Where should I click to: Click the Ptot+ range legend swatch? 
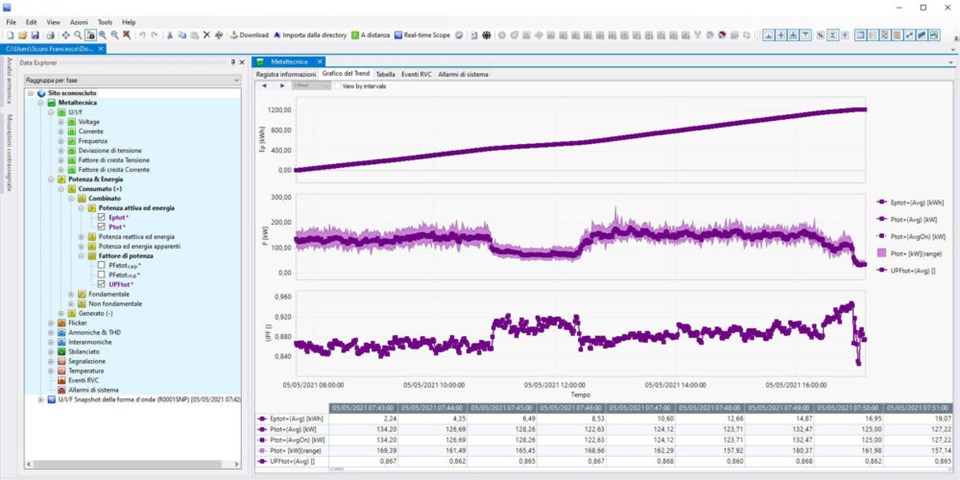[880, 254]
